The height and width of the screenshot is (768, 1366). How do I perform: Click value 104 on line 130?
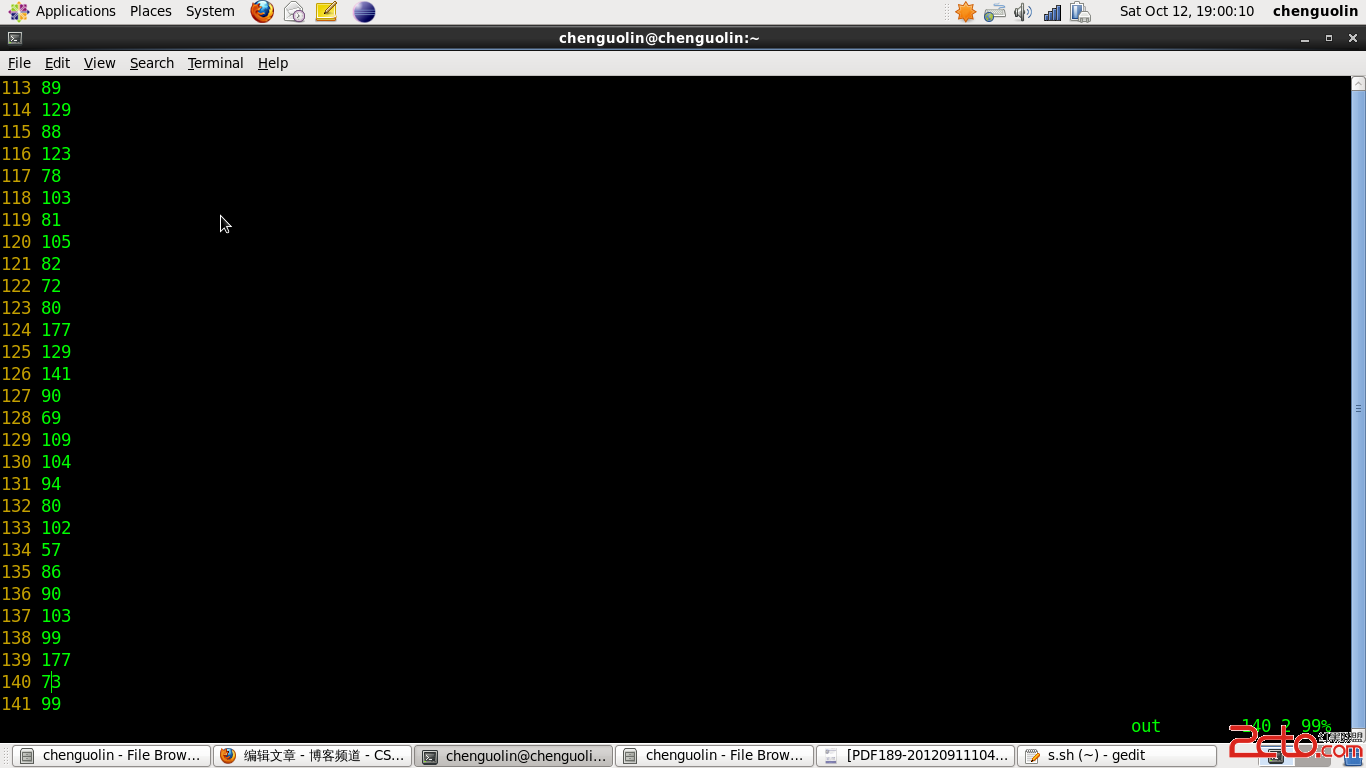point(56,462)
